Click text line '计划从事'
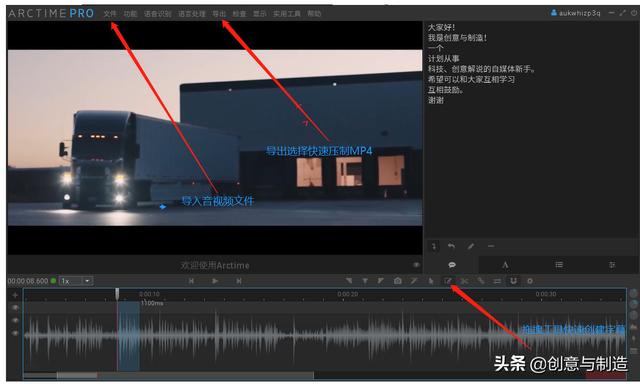Screen dimensions: 640x384 point(443,58)
